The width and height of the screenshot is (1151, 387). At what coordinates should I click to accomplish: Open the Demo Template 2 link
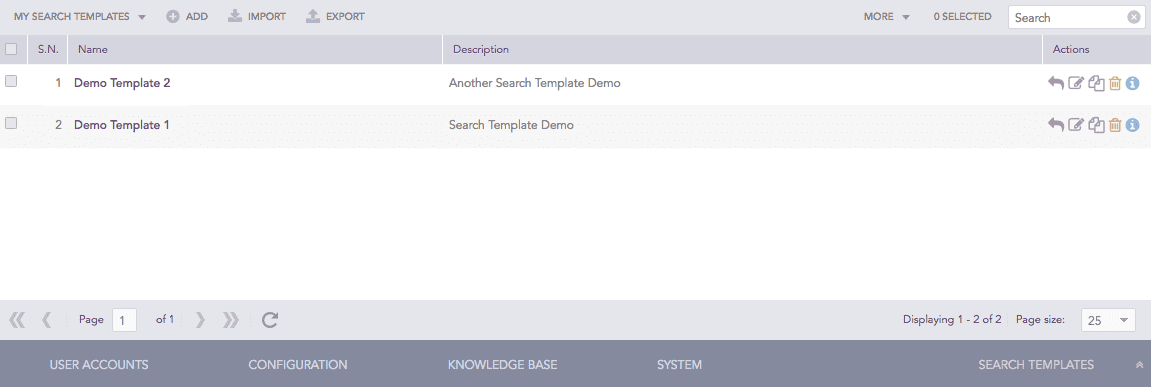pyautogui.click(x=122, y=83)
